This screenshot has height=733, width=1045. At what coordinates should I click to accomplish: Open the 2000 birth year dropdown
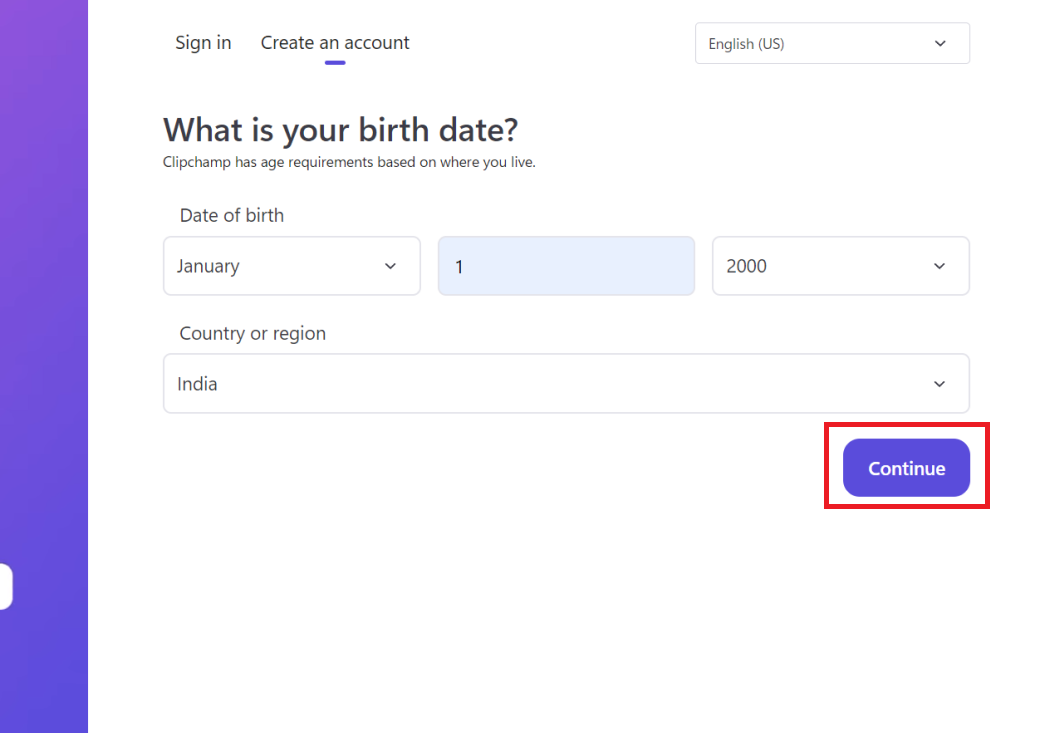[x=830, y=266]
